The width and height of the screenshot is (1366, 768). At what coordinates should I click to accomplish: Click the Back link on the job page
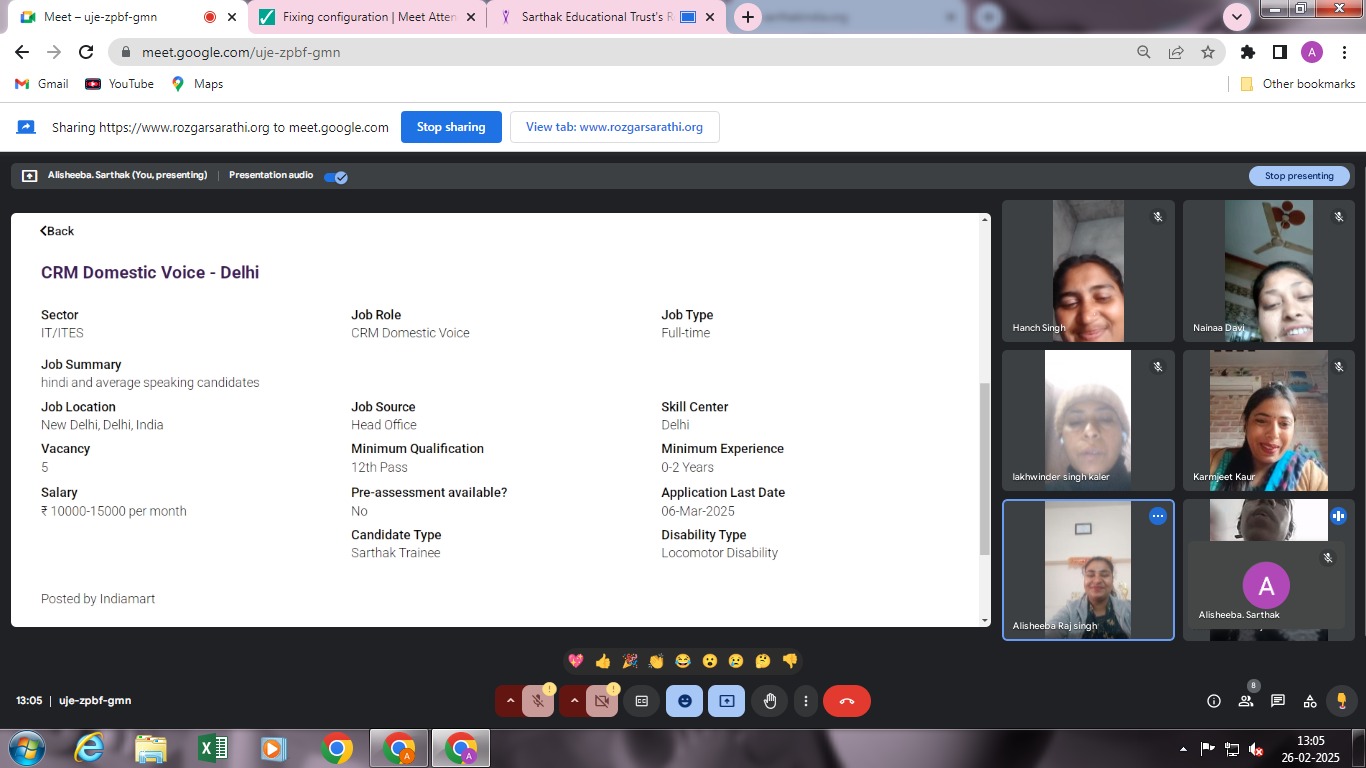click(x=57, y=231)
